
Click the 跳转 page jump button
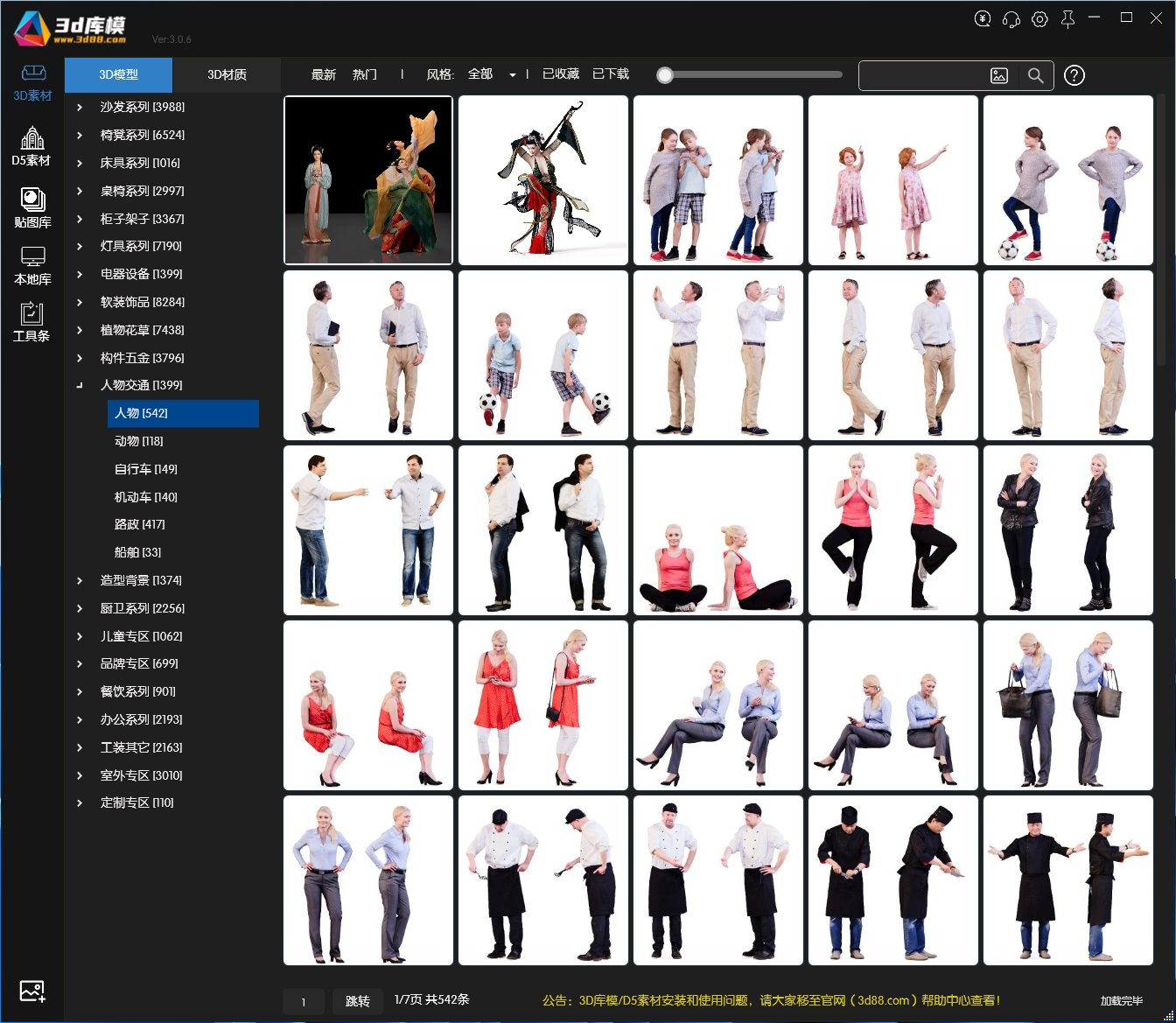click(x=358, y=1001)
